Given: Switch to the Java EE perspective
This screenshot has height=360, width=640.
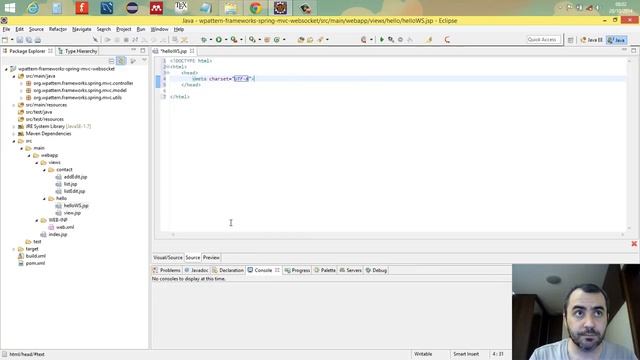Looking at the screenshot, I should [591, 40].
